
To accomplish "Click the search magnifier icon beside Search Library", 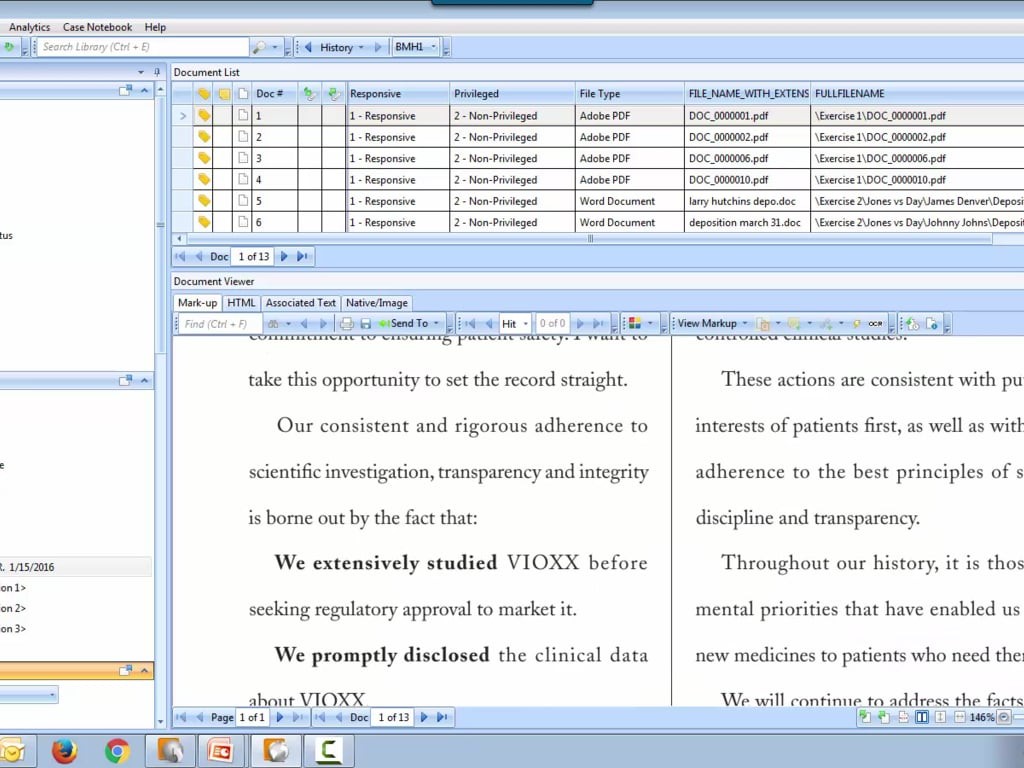I will click(x=260, y=47).
